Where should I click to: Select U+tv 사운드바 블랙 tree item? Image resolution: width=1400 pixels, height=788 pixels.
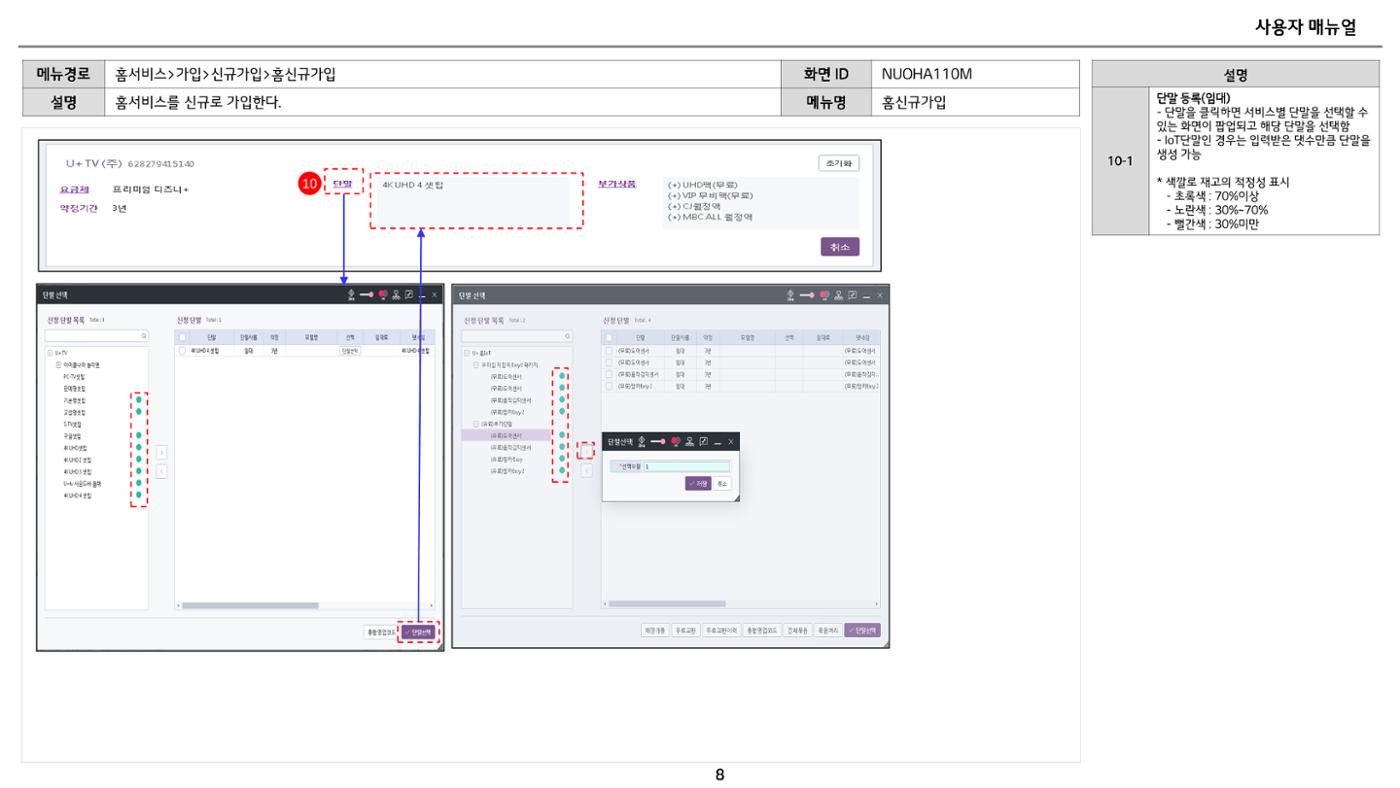[82, 484]
